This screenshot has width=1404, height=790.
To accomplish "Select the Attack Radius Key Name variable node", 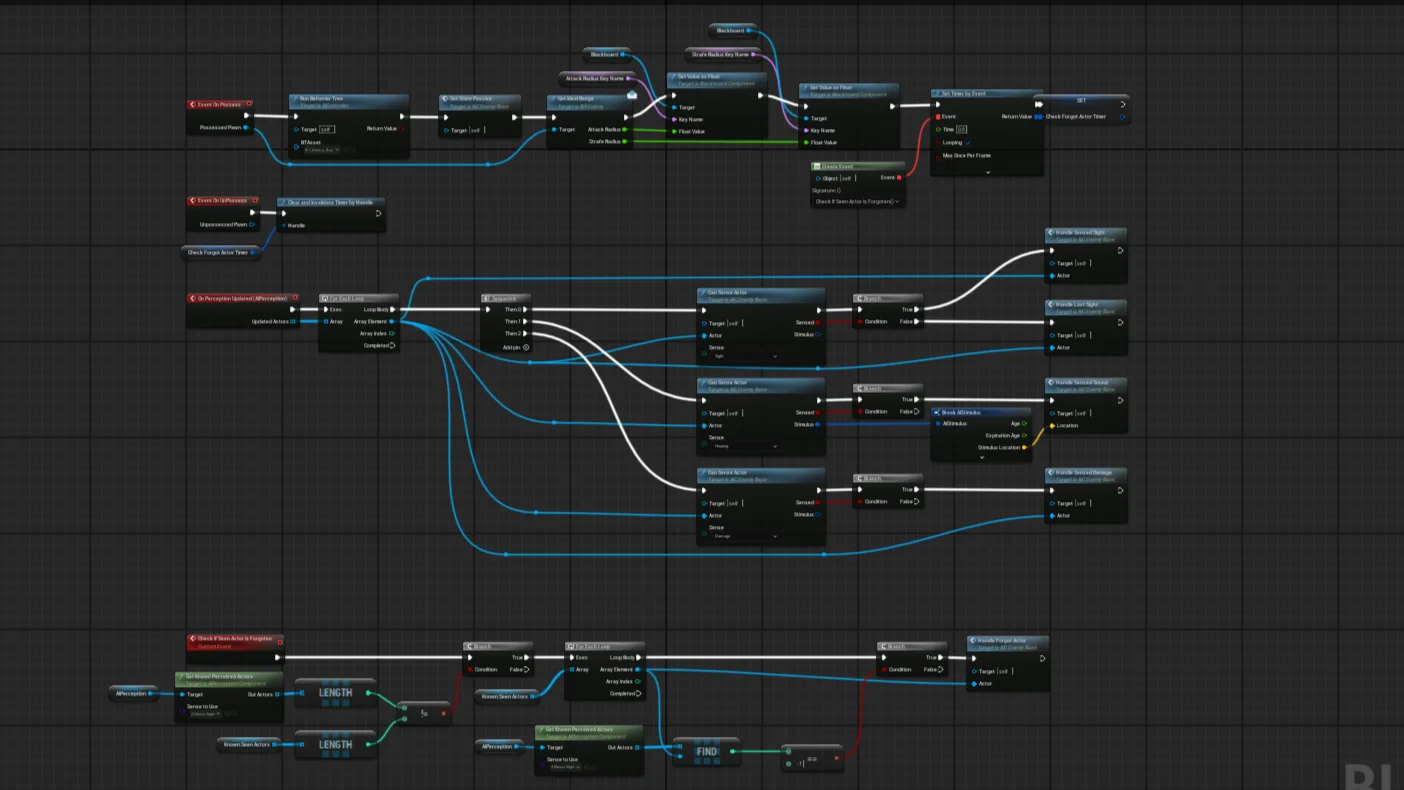I will click(x=598, y=78).
